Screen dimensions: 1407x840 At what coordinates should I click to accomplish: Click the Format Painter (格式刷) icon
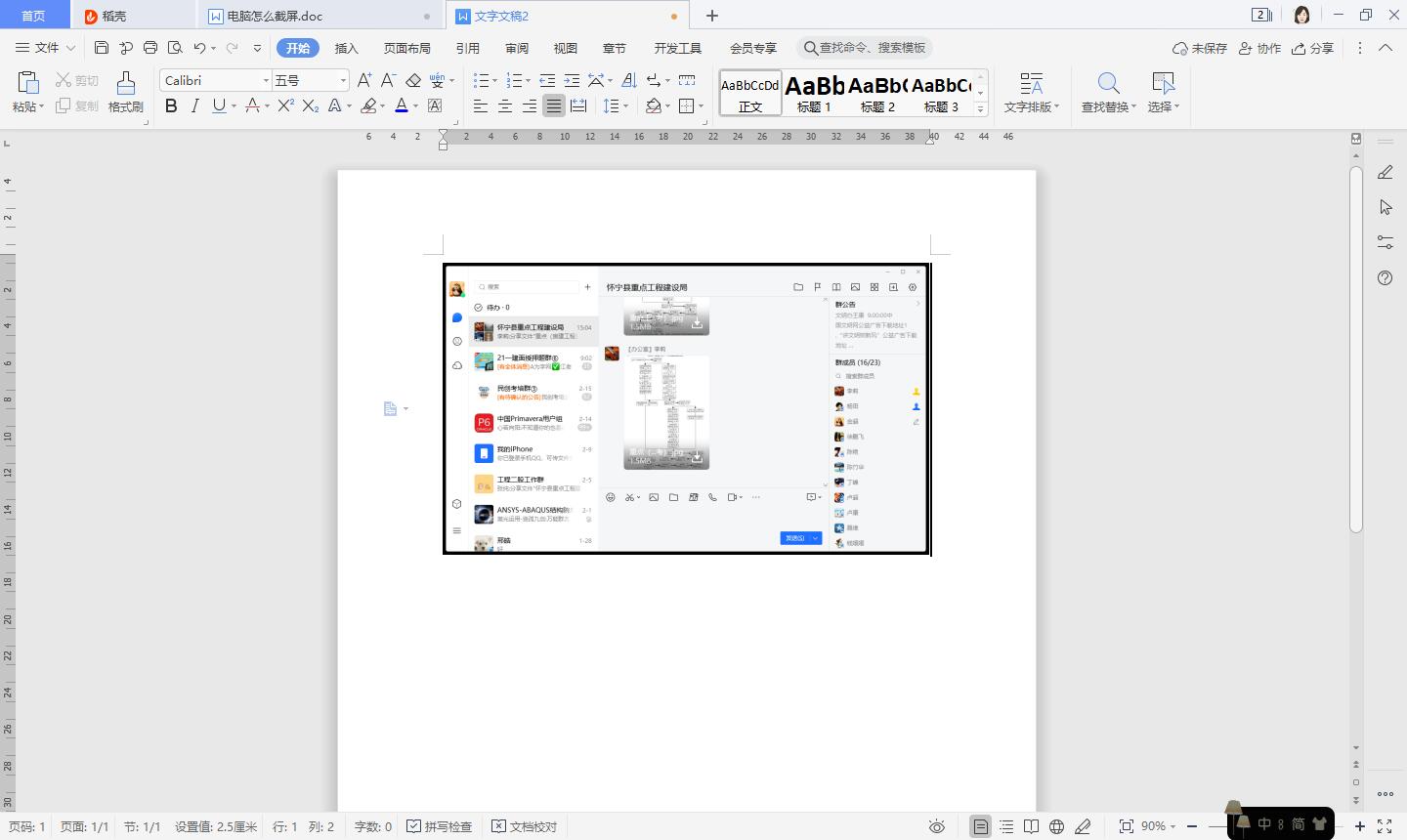click(125, 84)
